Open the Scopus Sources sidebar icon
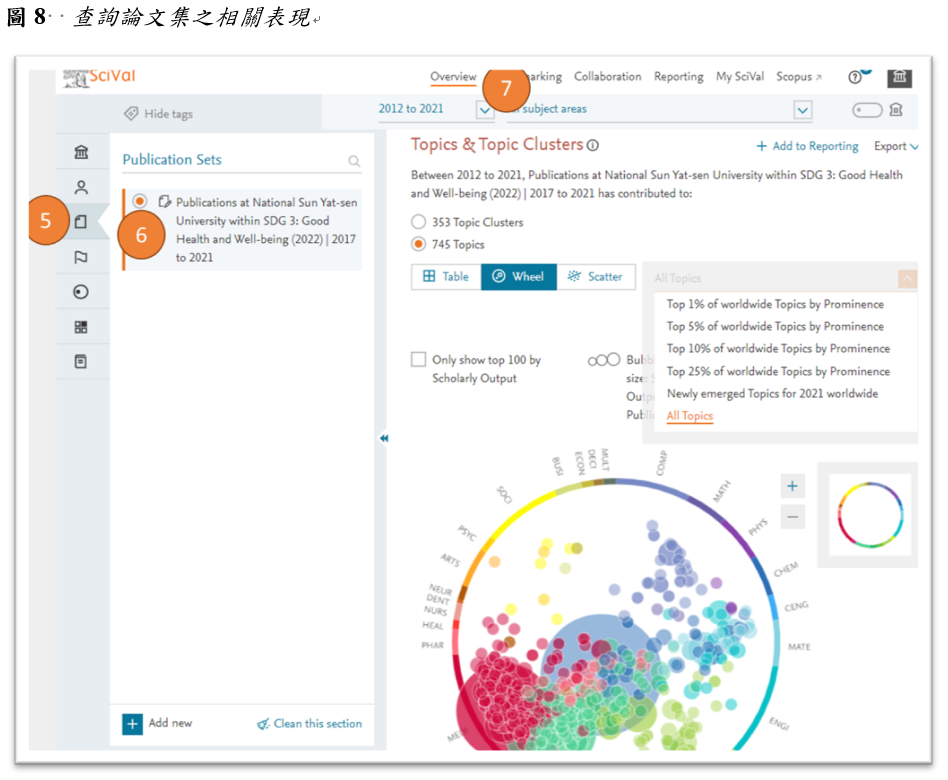The width and height of the screenshot is (948, 780). coord(81,362)
